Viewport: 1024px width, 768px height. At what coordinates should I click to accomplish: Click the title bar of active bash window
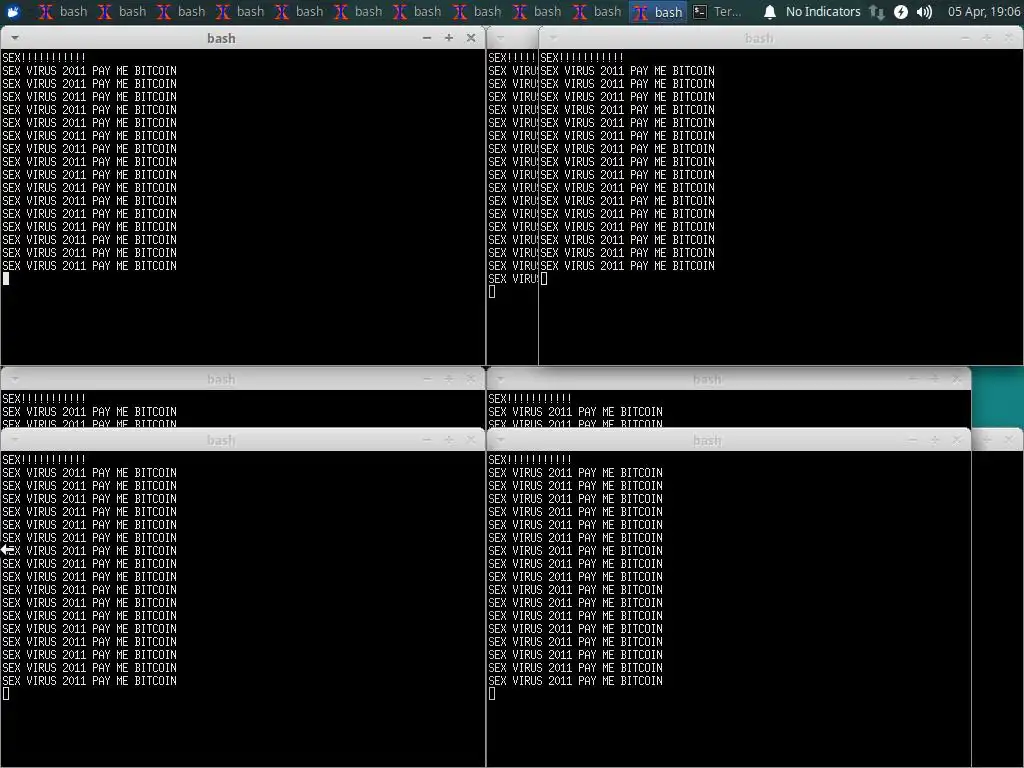tap(221, 39)
